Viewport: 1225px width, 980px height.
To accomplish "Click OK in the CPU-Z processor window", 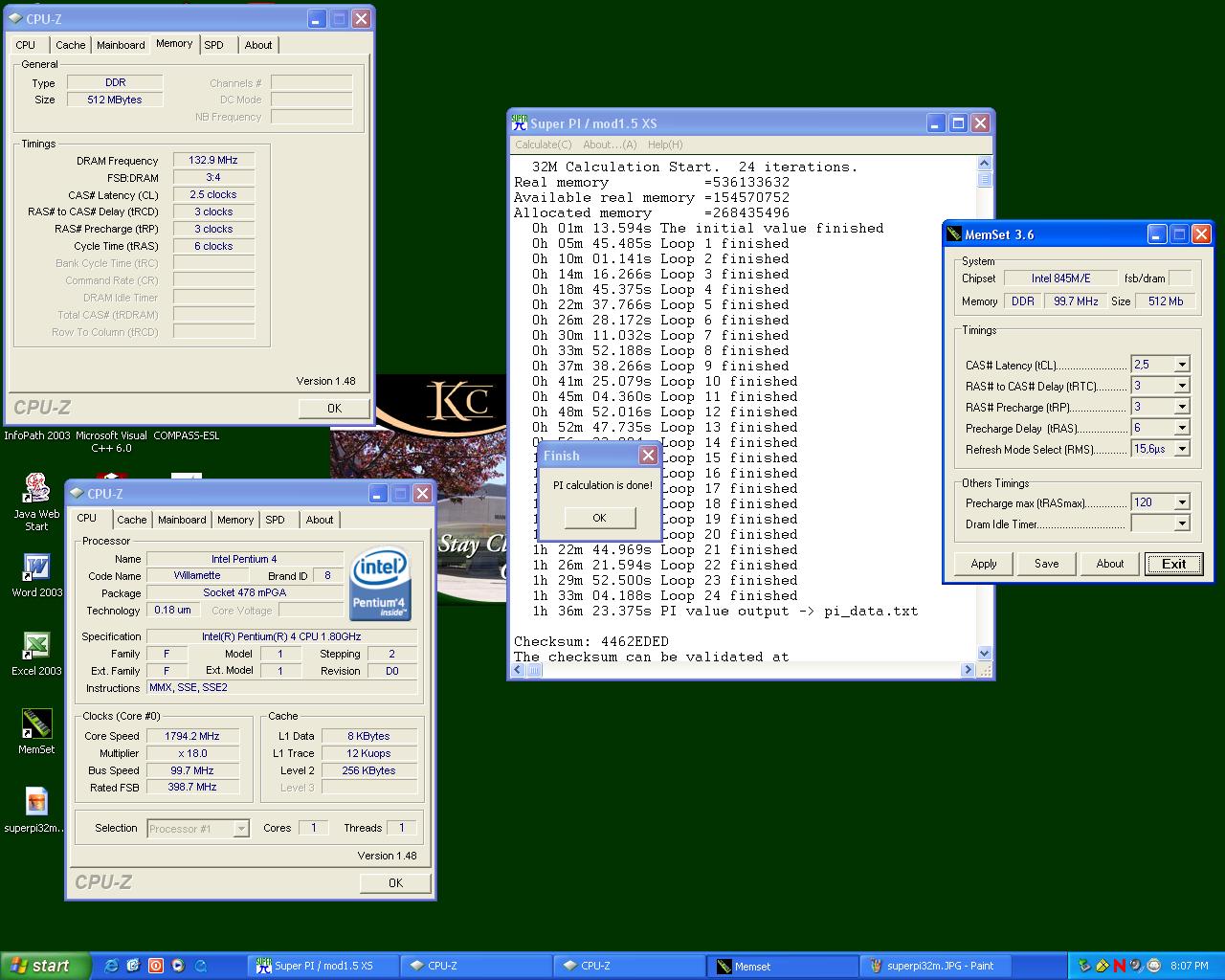I will click(395, 882).
